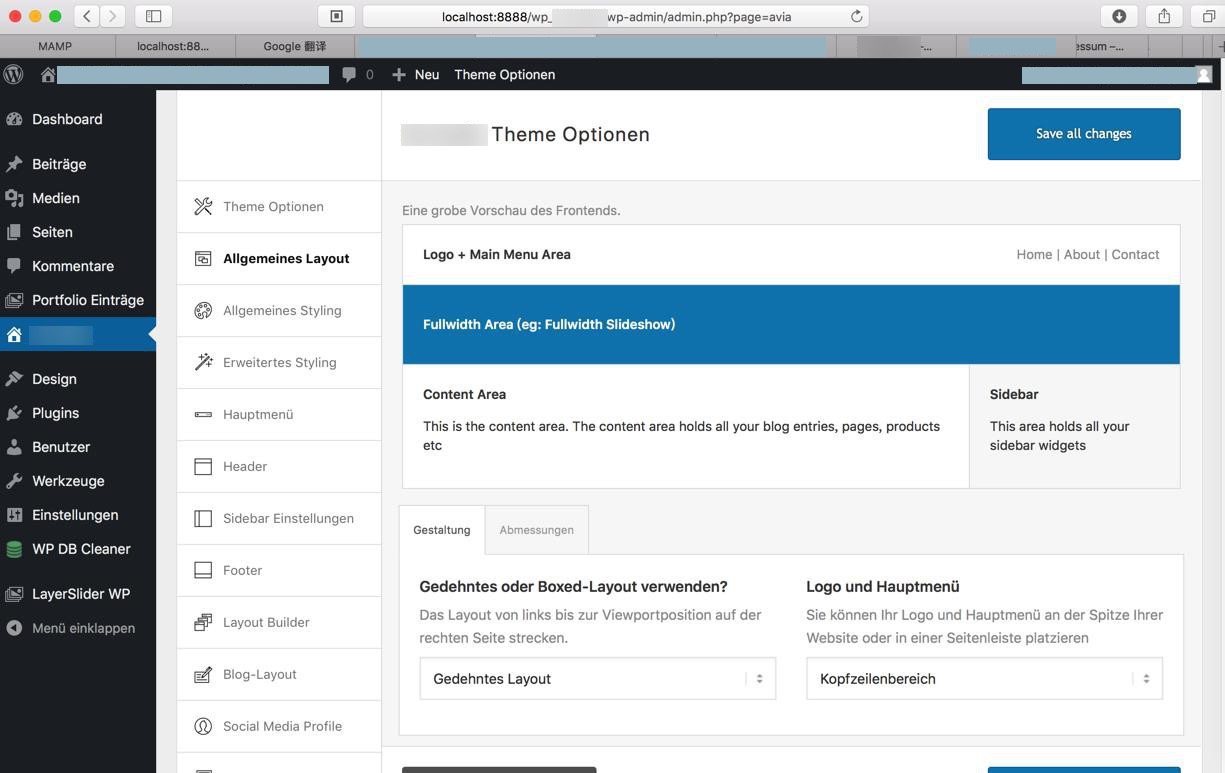1225x773 pixels.
Task: Click the Safari reload page icon
Action: pos(856,16)
